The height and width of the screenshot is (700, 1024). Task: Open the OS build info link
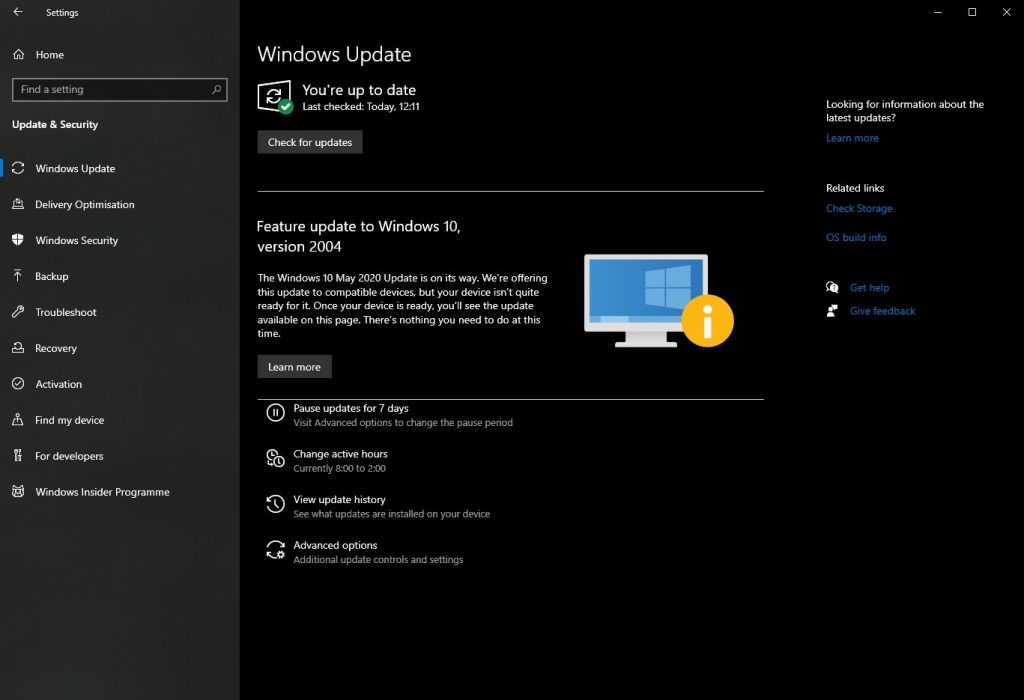click(x=856, y=237)
